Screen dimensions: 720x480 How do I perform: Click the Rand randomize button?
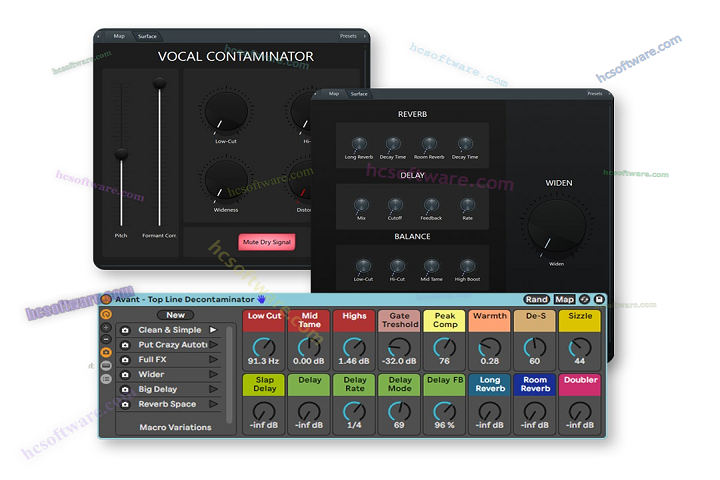(x=537, y=299)
